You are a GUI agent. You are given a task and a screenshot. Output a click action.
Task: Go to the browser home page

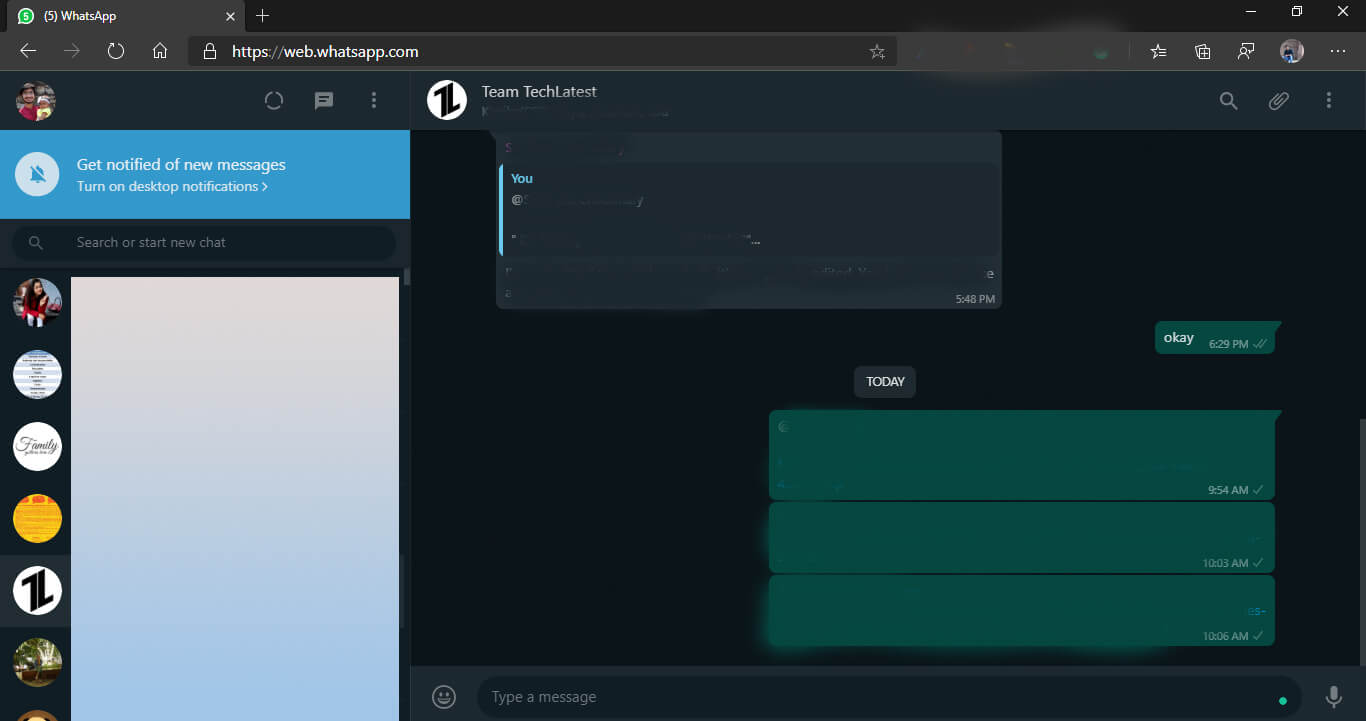point(160,51)
